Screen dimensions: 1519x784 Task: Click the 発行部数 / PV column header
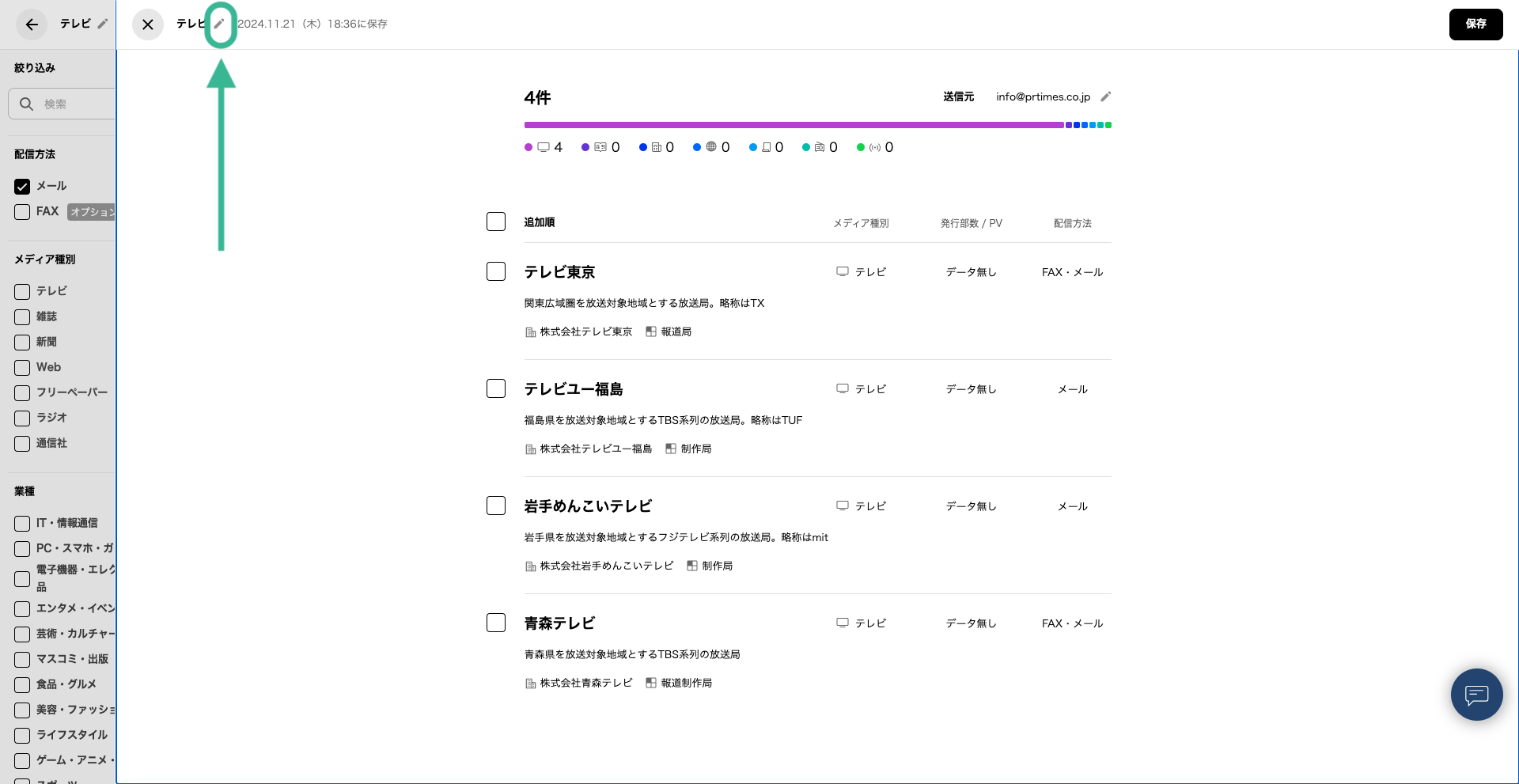(x=971, y=223)
